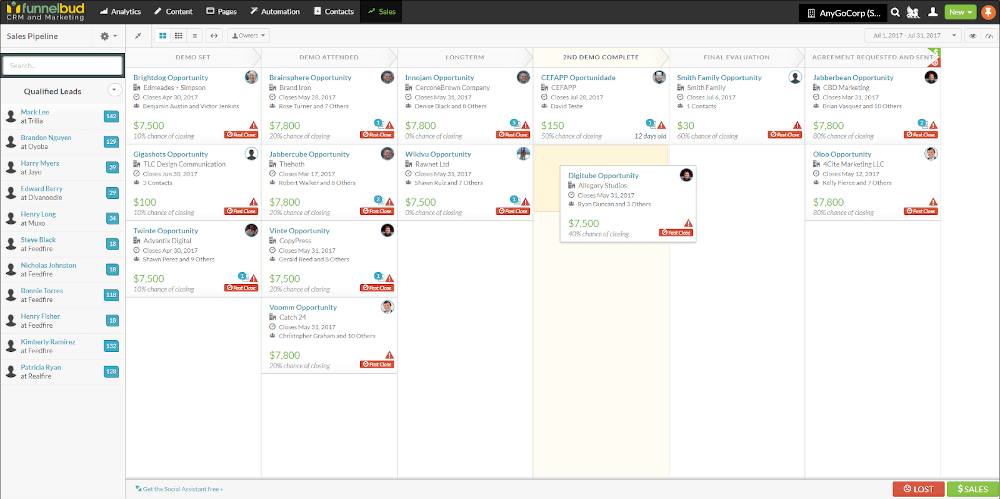Click Get the Social Assistant free link

[180, 489]
